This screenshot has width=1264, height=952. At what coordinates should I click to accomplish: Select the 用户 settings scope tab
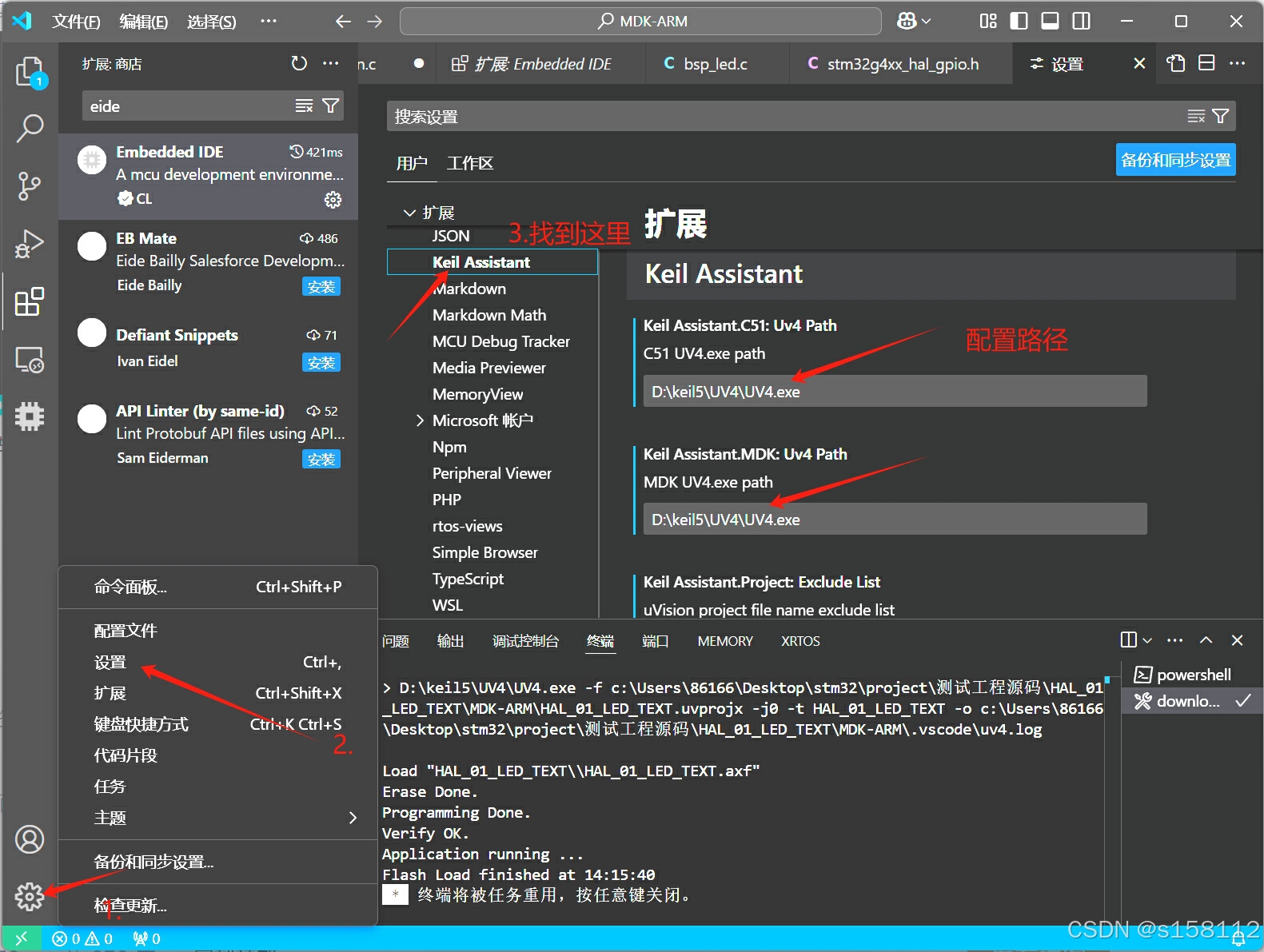[x=412, y=163]
